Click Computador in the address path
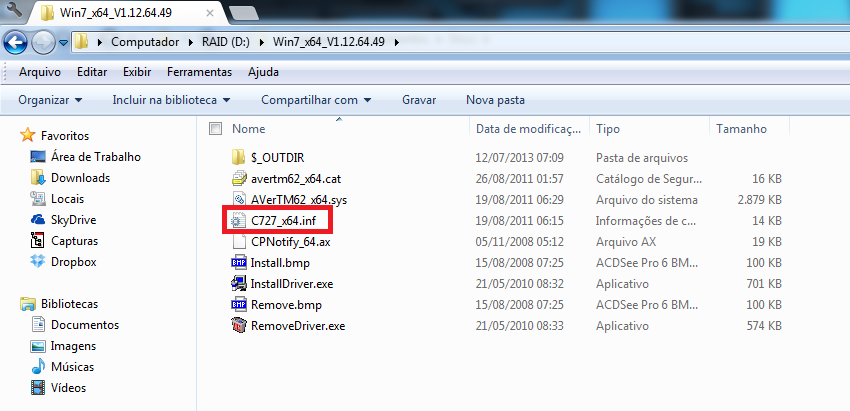Viewport: 850px width, 411px height. click(145, 42)
